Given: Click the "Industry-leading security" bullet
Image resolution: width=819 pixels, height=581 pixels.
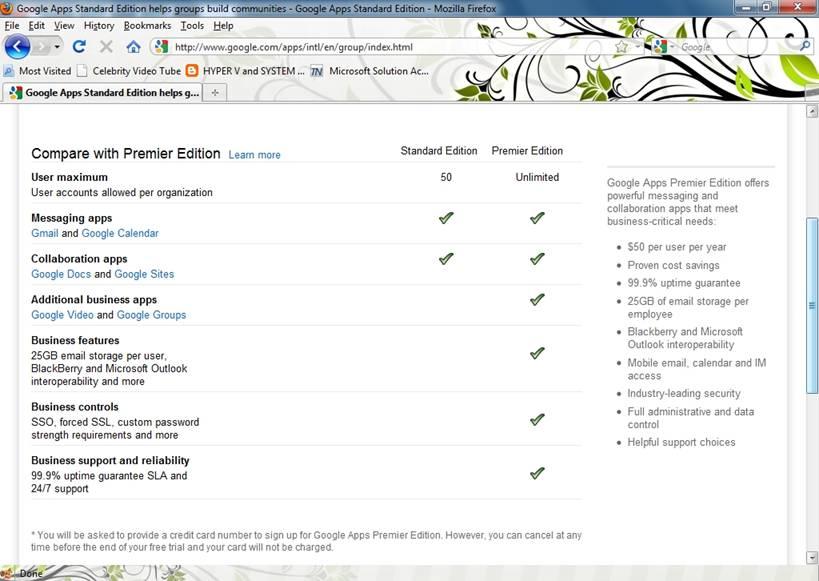Looking at the screenshot, I should [684, 393].
